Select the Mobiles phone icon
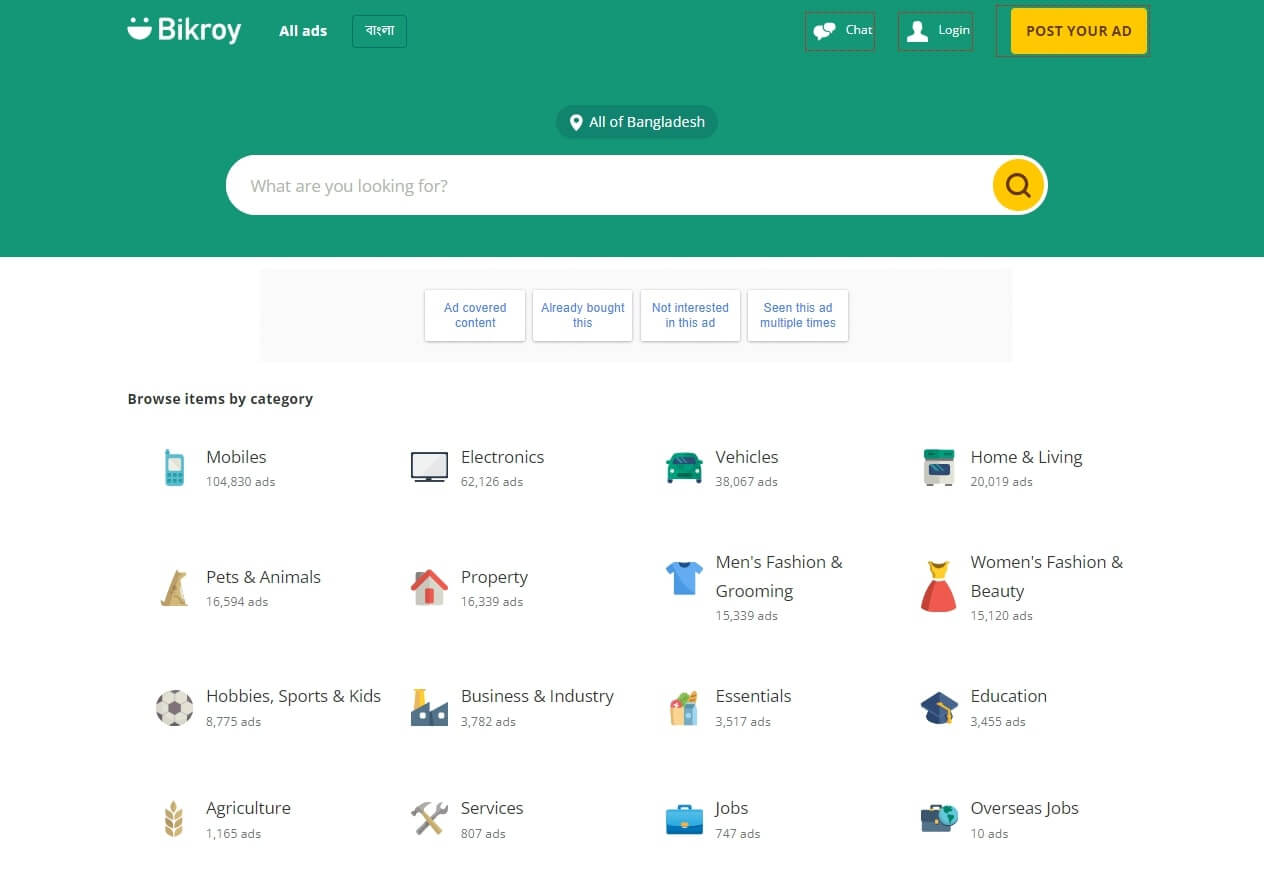The image size is (1264, 890). click(175, 467)
